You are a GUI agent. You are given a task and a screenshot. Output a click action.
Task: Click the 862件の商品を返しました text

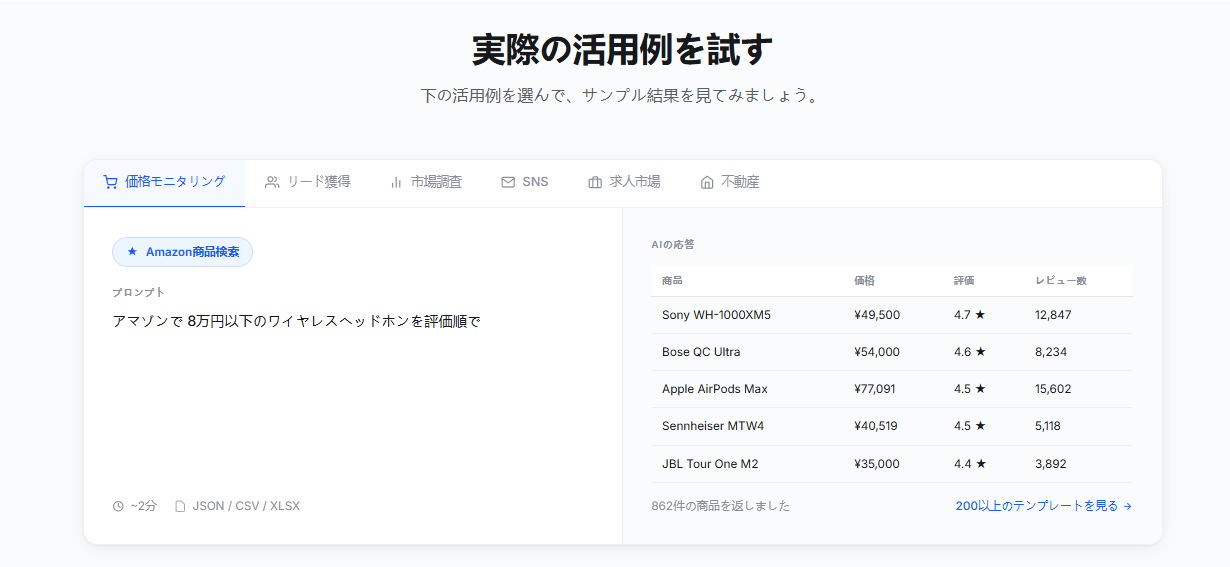point(720,506)
